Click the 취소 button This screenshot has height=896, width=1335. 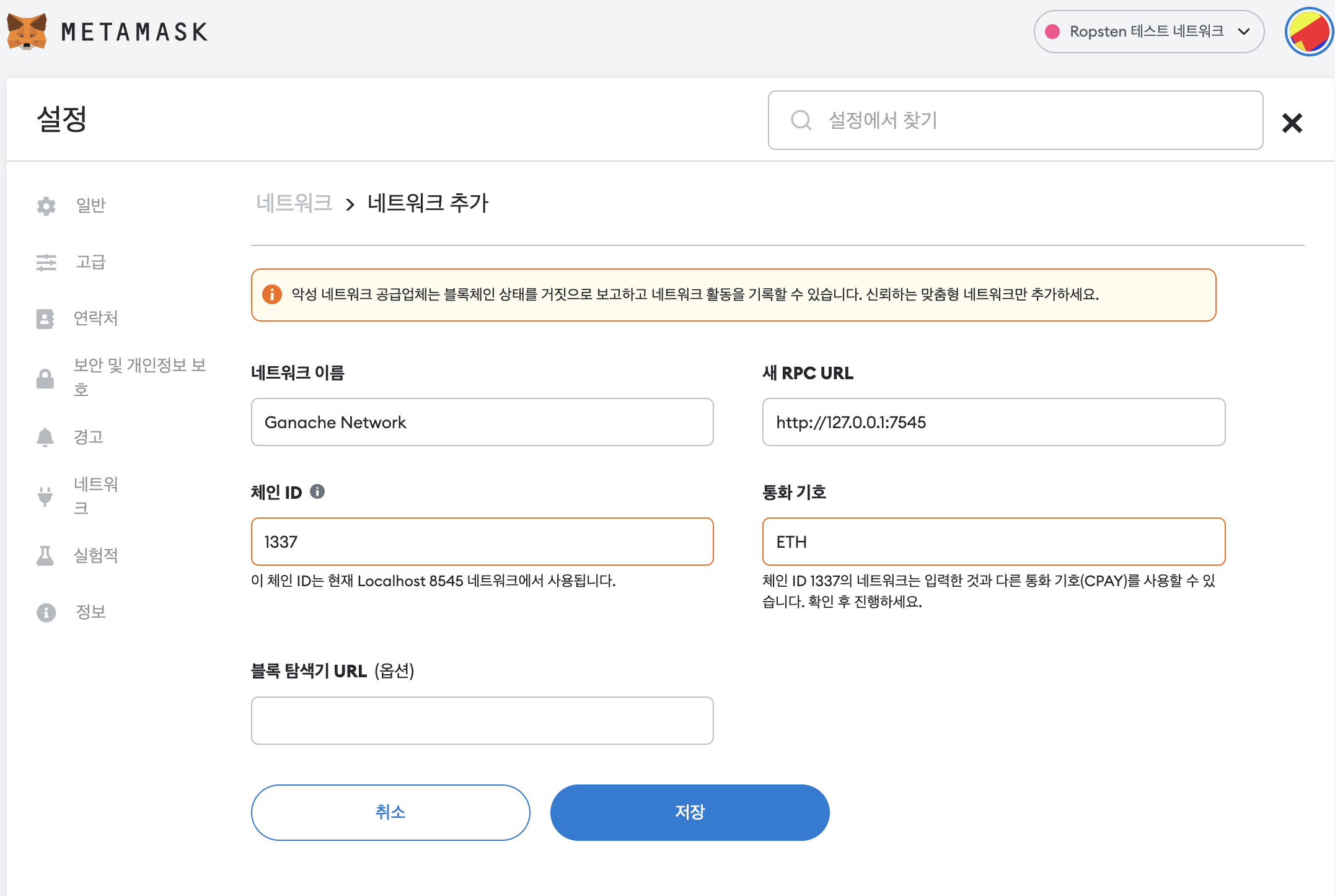(x=390, y=812)
